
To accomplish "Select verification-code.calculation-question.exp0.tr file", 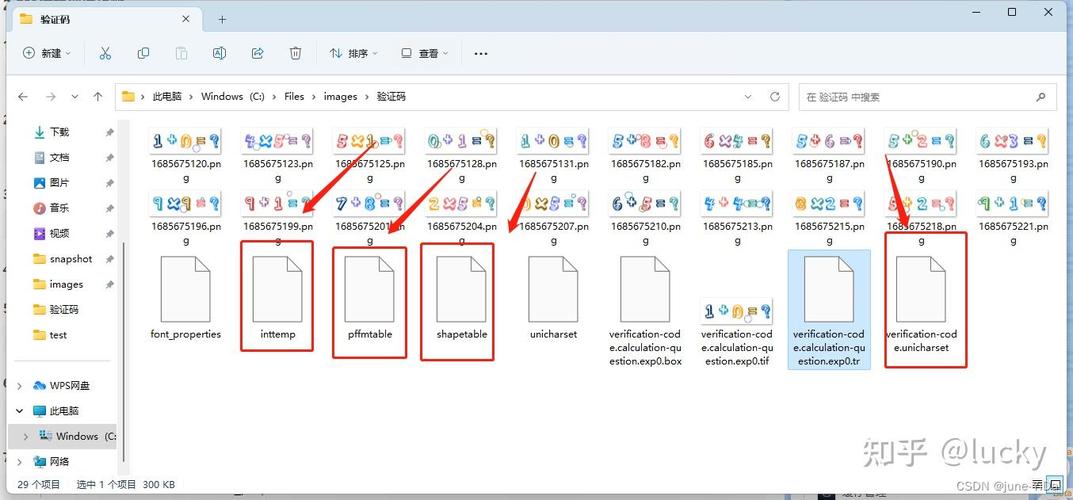I will tap(829, 310).
